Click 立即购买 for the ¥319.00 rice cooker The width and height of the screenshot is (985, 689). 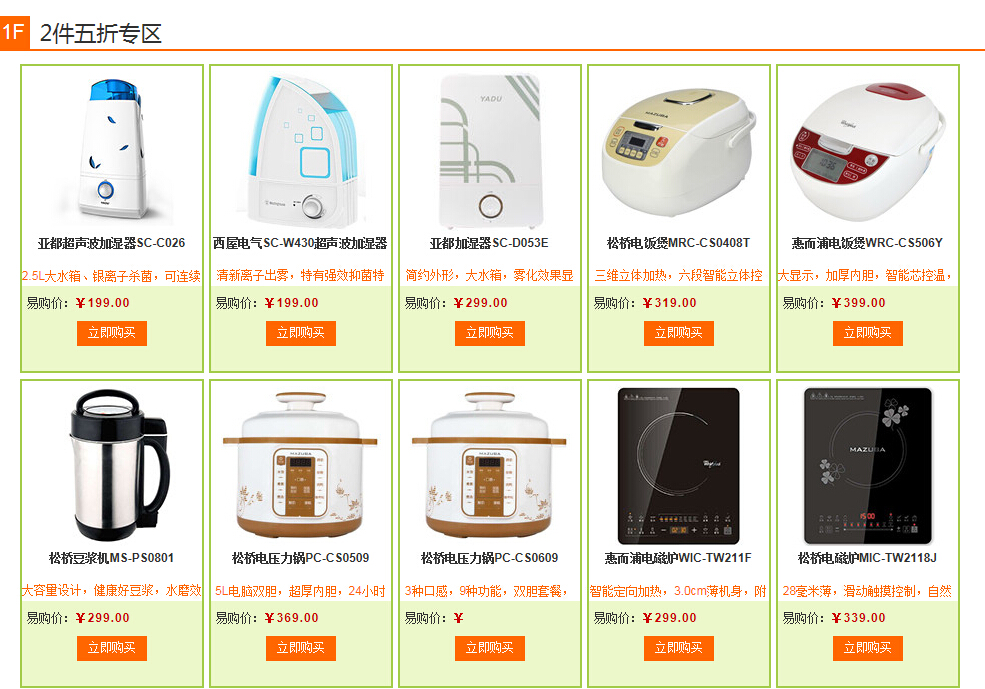click(678, 334)
